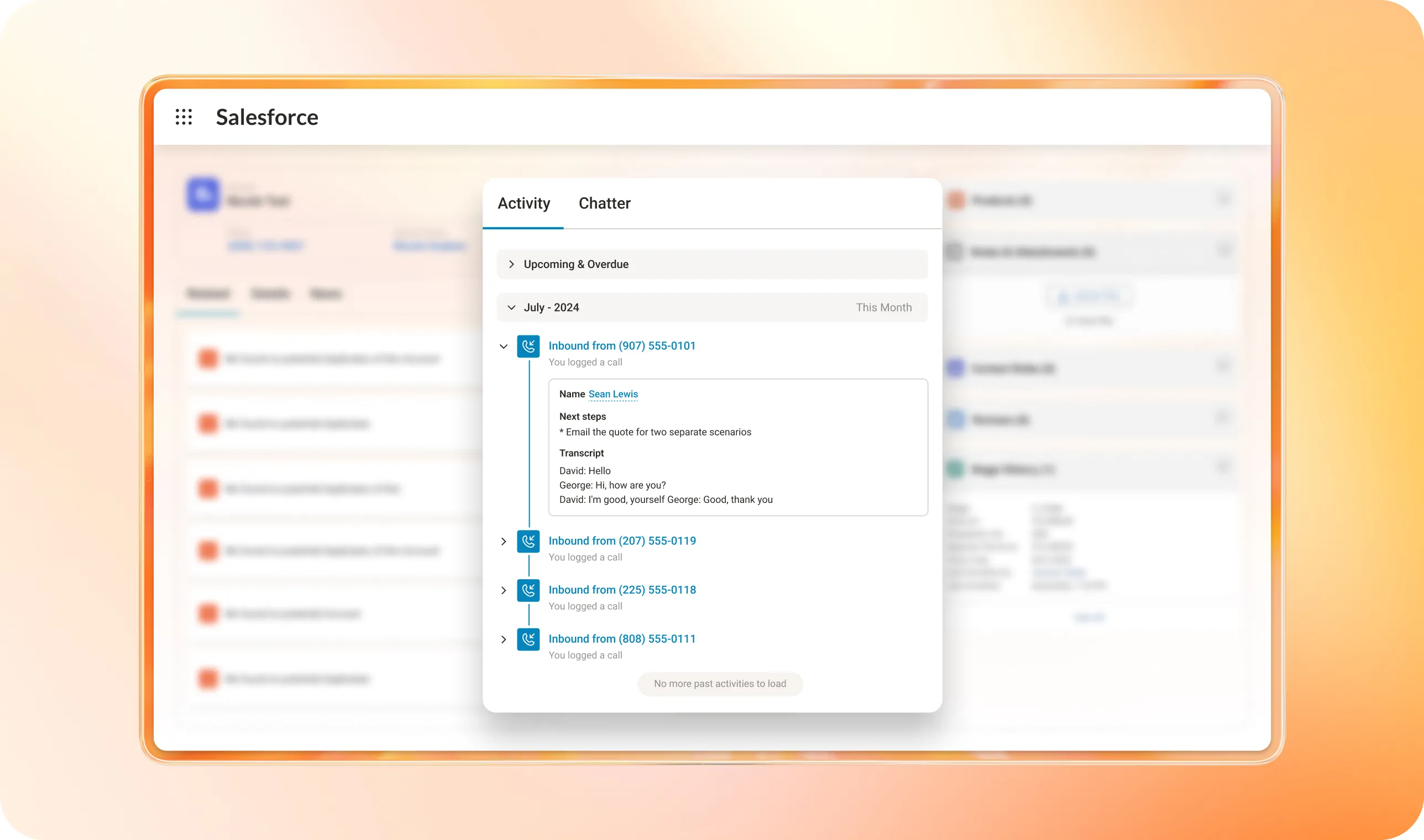Click the purple section icon in right panel
The image size is (1424, 840).
pos(956,369)
